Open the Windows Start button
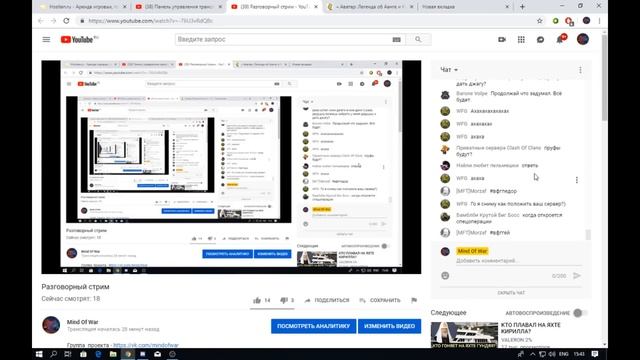The image size is (640, 360). point(39,354)
